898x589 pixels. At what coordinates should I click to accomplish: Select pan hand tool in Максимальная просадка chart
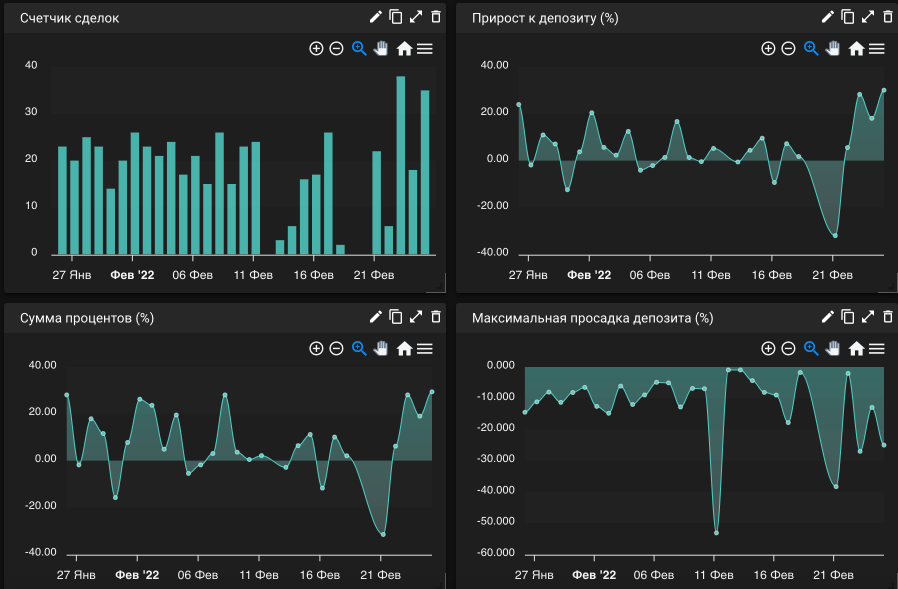coord(833,348)
